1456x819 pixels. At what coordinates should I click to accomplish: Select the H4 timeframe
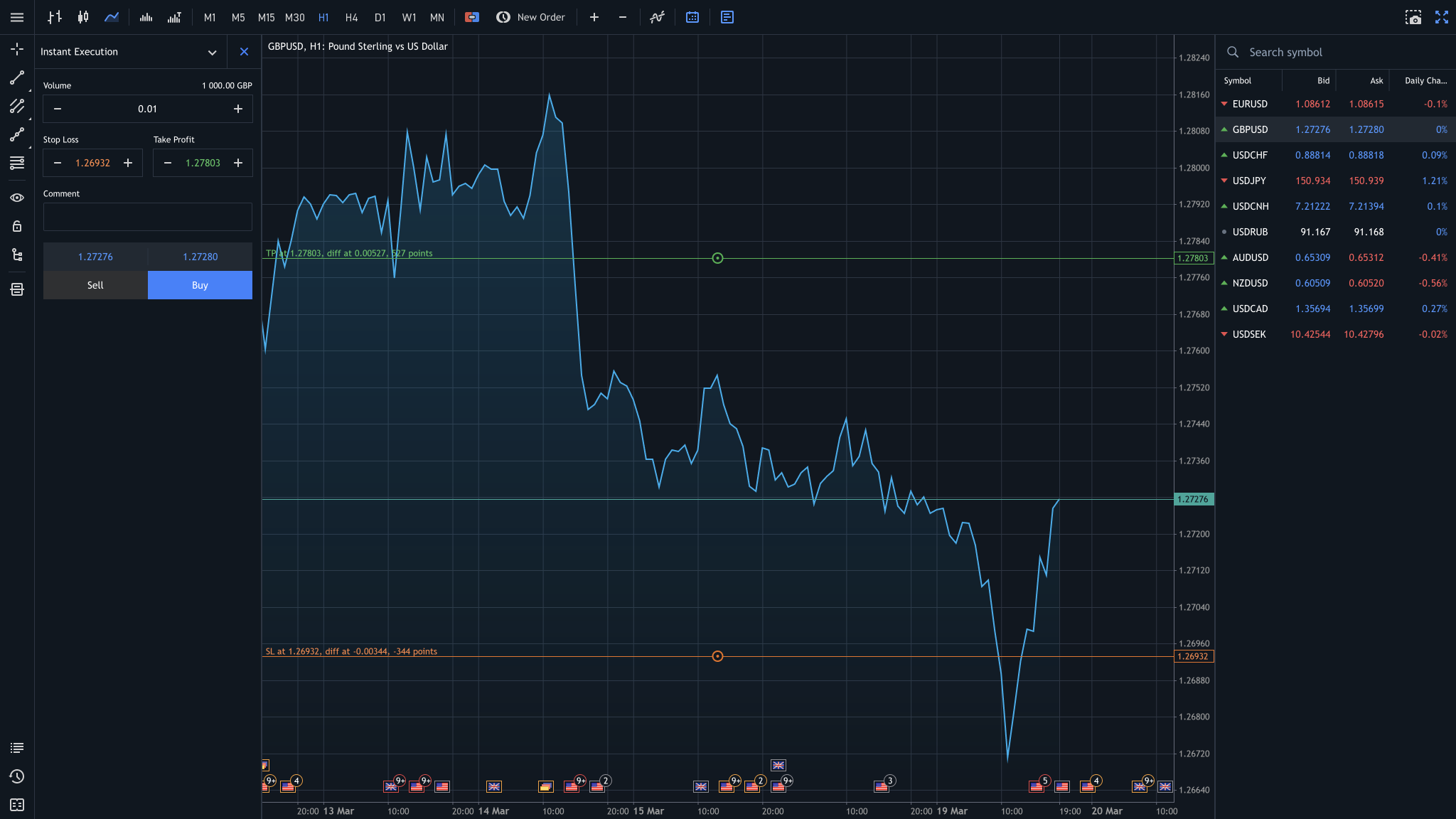click(351, 17)
